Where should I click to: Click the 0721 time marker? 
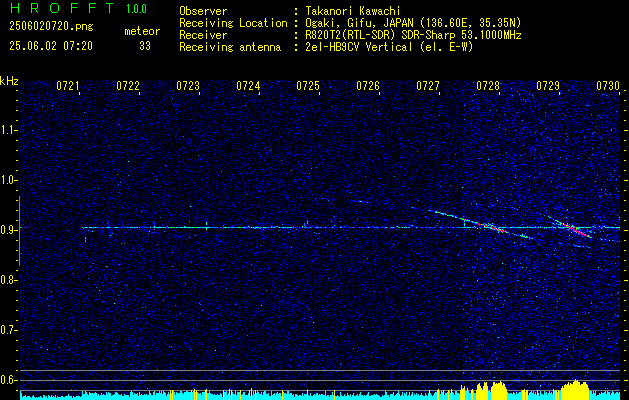[x=68, y=86]
